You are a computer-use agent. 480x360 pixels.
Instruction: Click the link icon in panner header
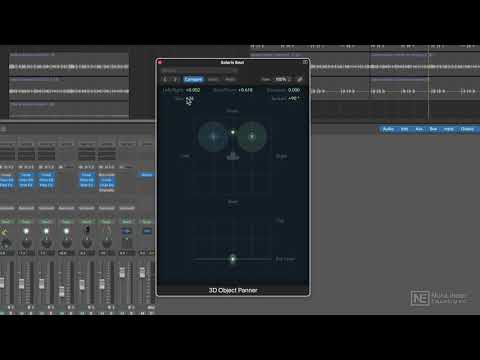point(300,79)
